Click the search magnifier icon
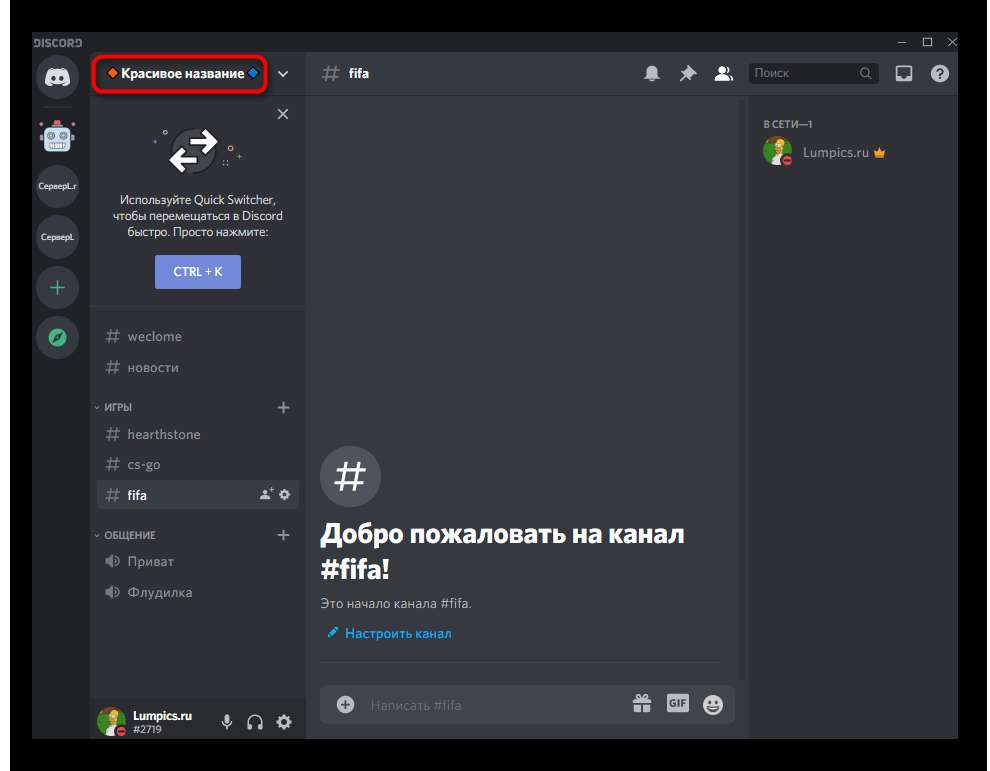The width and height of the screenshot is (990, 771). point(865,73)
